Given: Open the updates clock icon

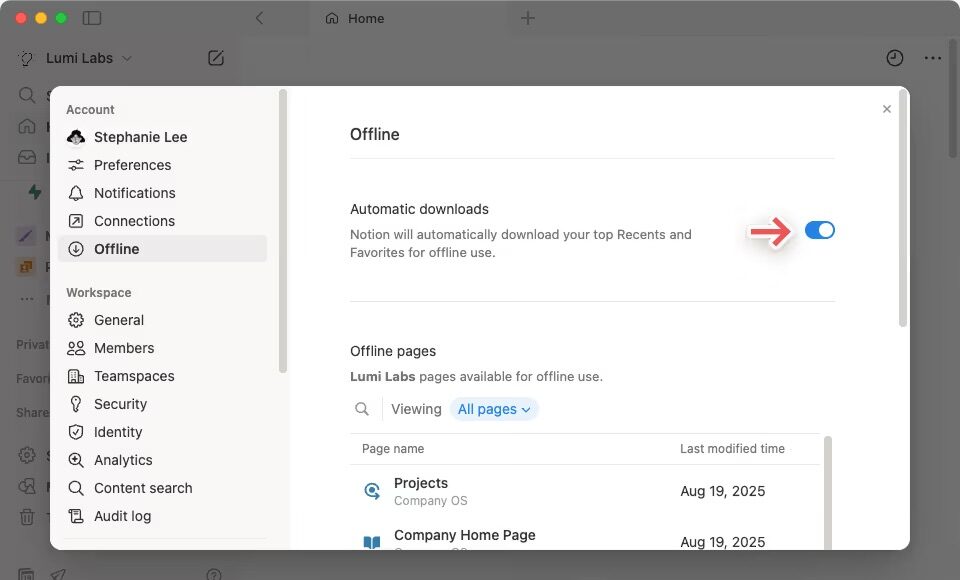Looking at the screenshot, I should [x=894, y=58].
